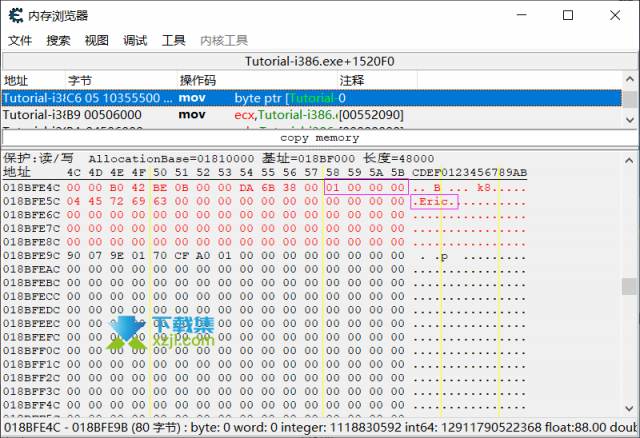Click the address 018BFEAC in hex view
The width and height of the screenshot is (640, 438).
tap(31, 269)
